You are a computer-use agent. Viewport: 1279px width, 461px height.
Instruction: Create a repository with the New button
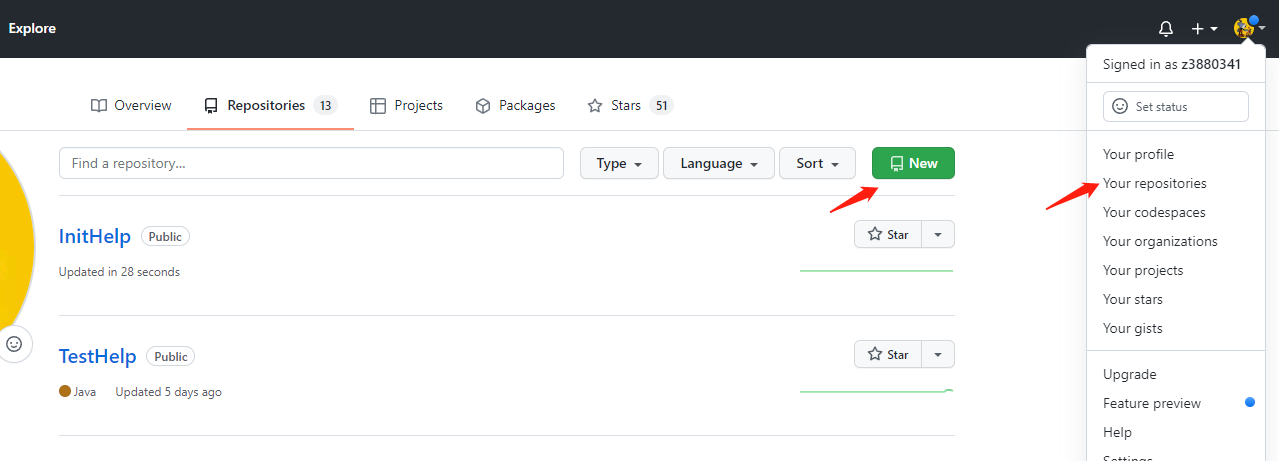(913, 163)
